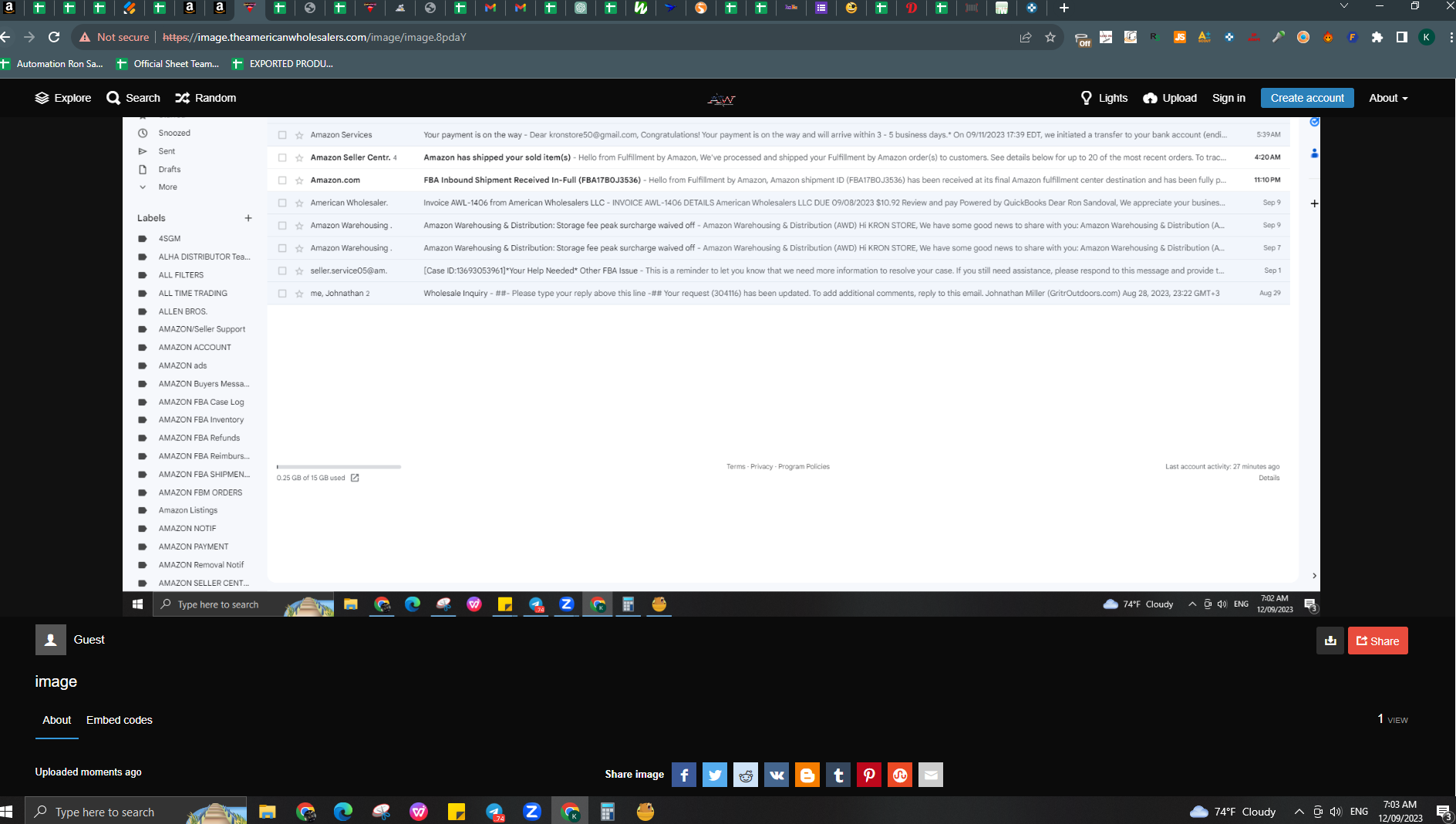The image size is (1456, 824).
Task: Open the Official Sheet Team... bookmark
Action: (x=167, y=64)
